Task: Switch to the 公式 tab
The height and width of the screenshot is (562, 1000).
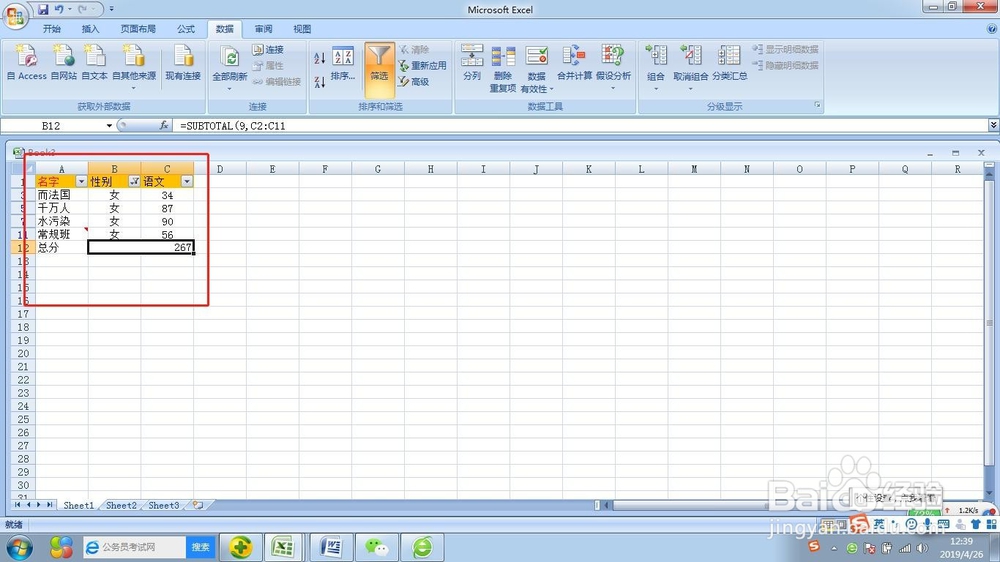Action: tap(186, 29)
